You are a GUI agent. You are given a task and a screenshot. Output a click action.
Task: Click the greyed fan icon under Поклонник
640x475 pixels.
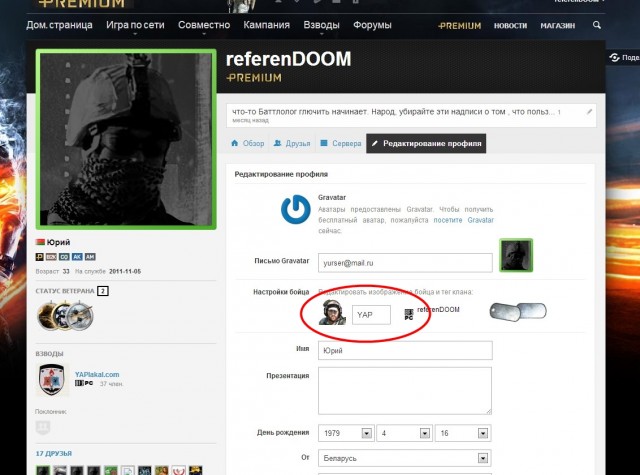point(43,427)
